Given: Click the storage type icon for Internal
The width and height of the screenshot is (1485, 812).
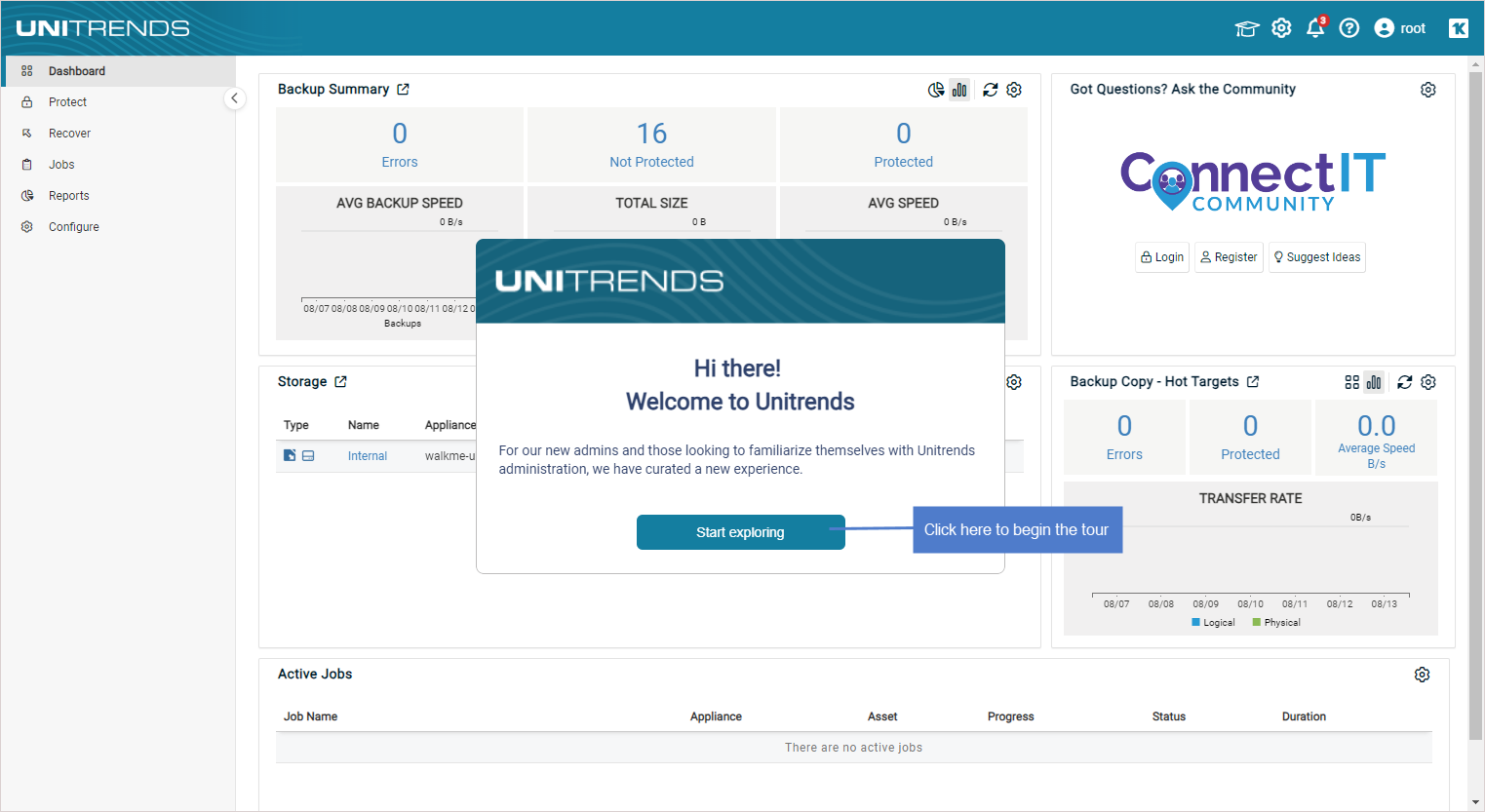Looking at the screenshot, I should click(x=290, y=455).
